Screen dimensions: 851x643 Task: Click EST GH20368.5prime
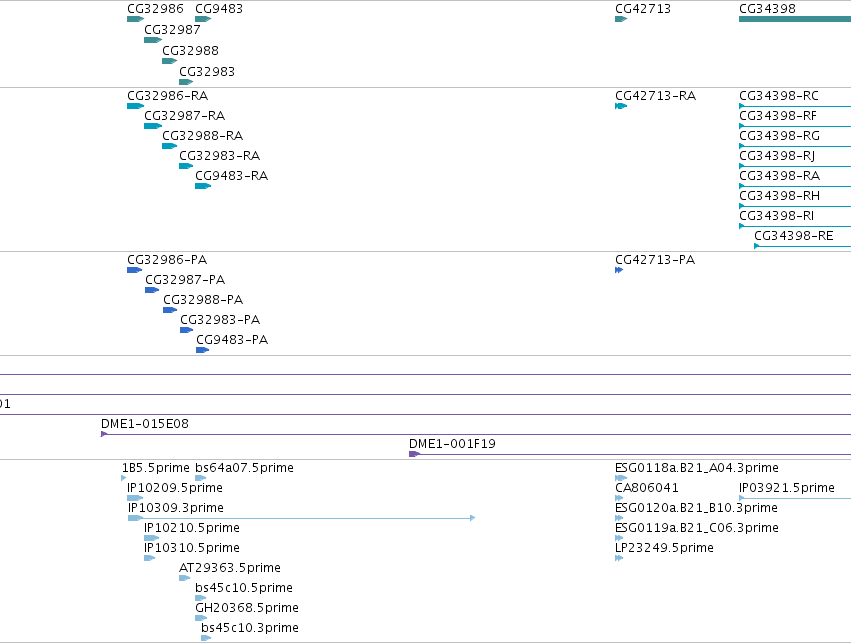point(201,617)
